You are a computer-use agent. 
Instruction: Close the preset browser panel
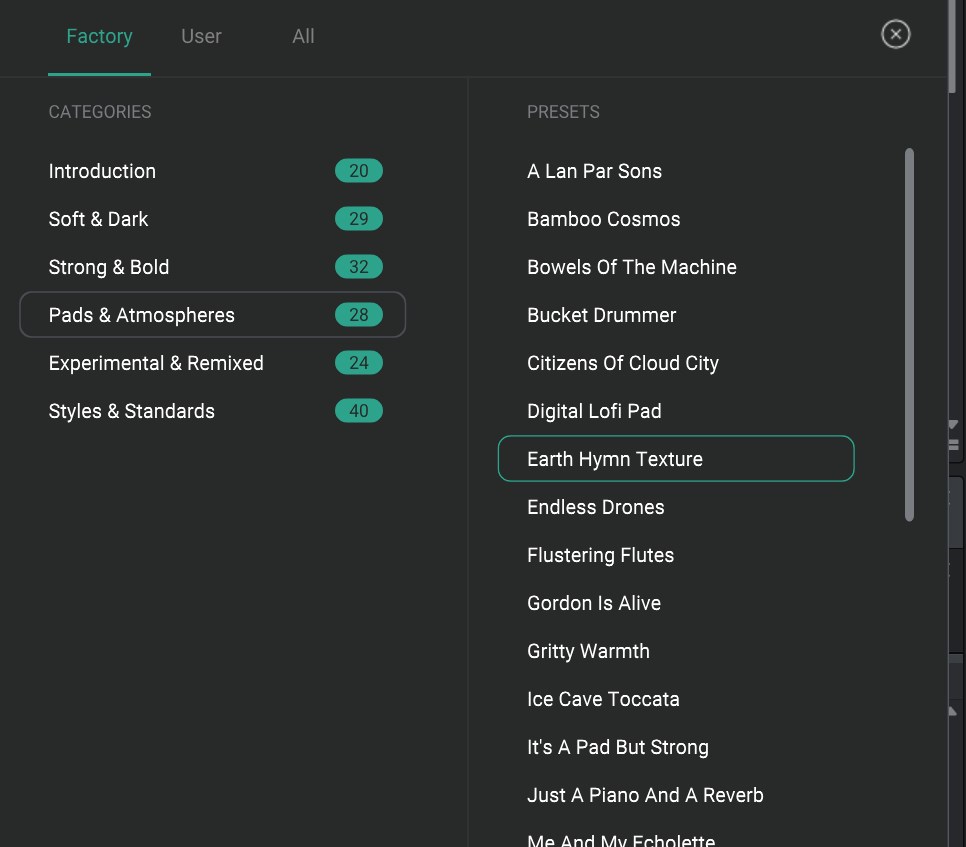tap(895, 35)
